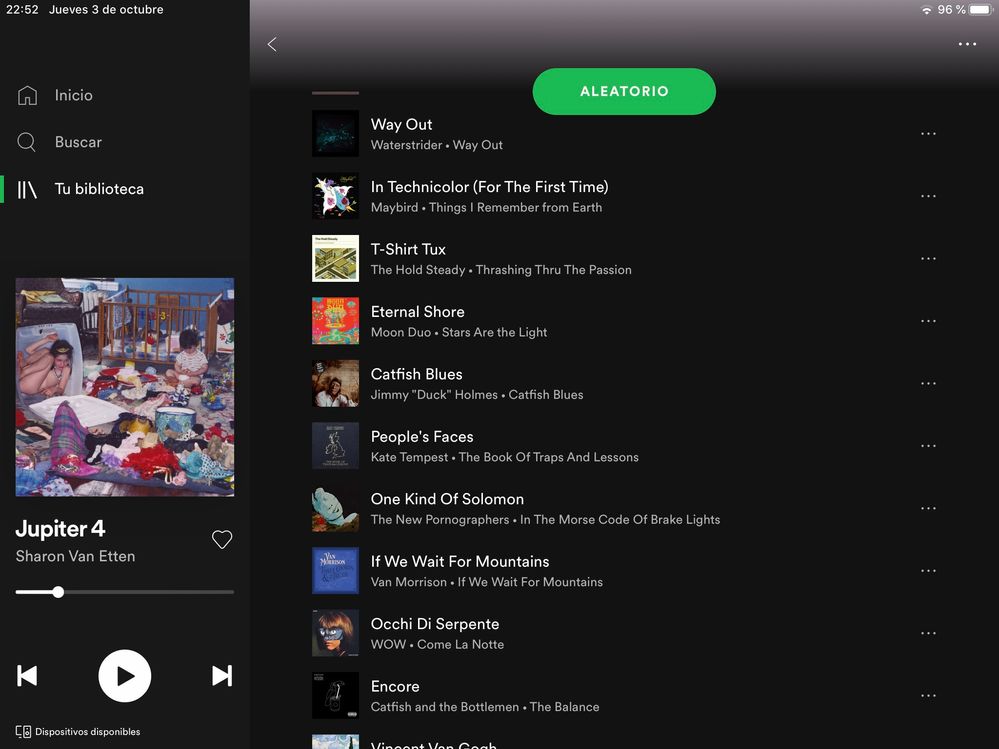
Task: Open more options for Catfish Blues
Action: (x=928, y=383)
